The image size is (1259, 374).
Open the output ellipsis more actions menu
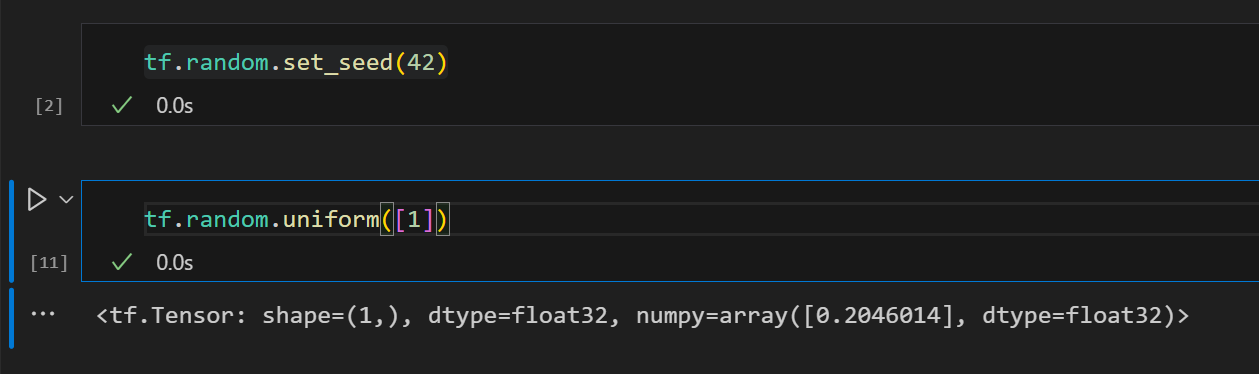click(x=42, y=314)
